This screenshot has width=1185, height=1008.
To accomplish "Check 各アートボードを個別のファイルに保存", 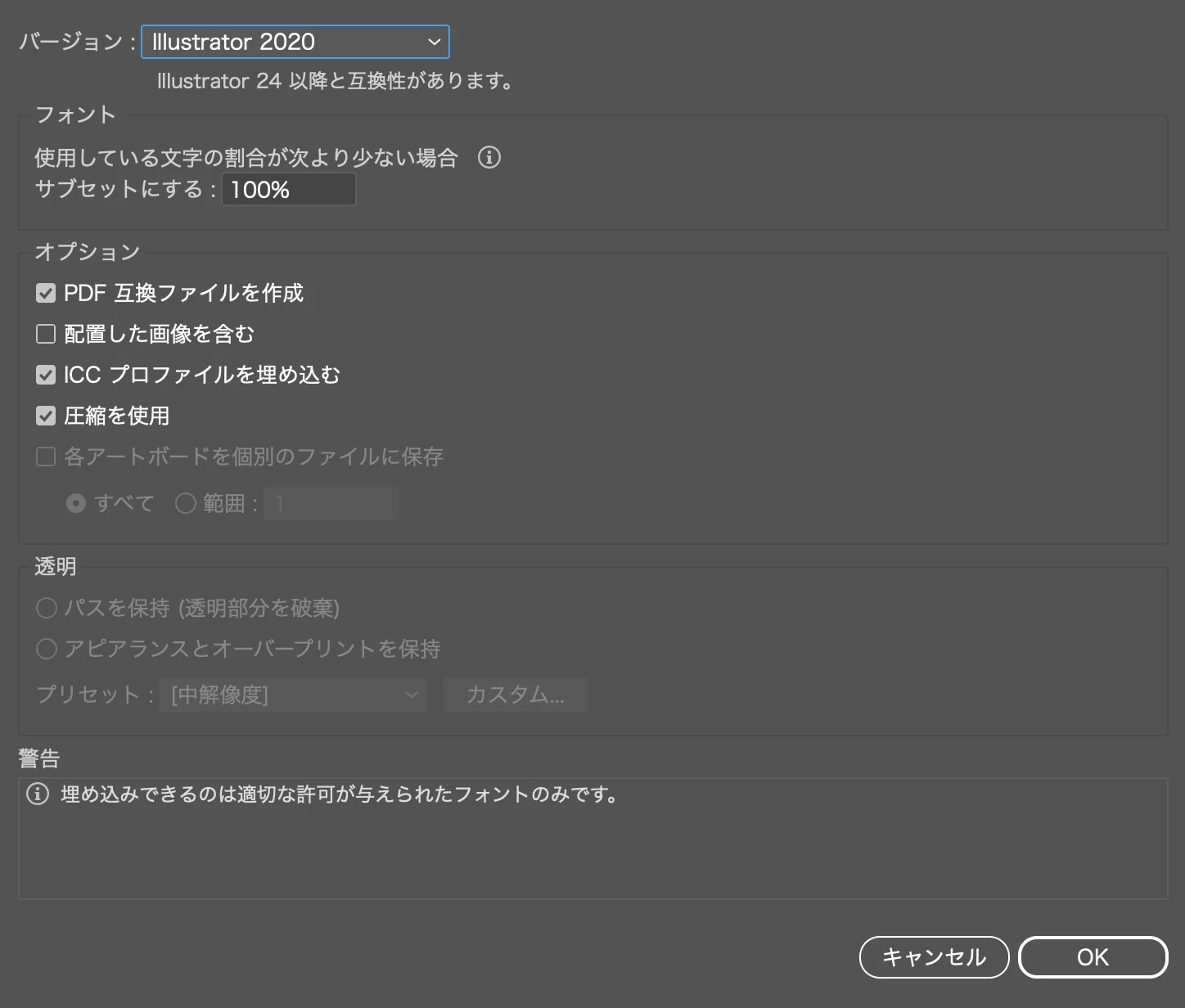I will (46, 457).
